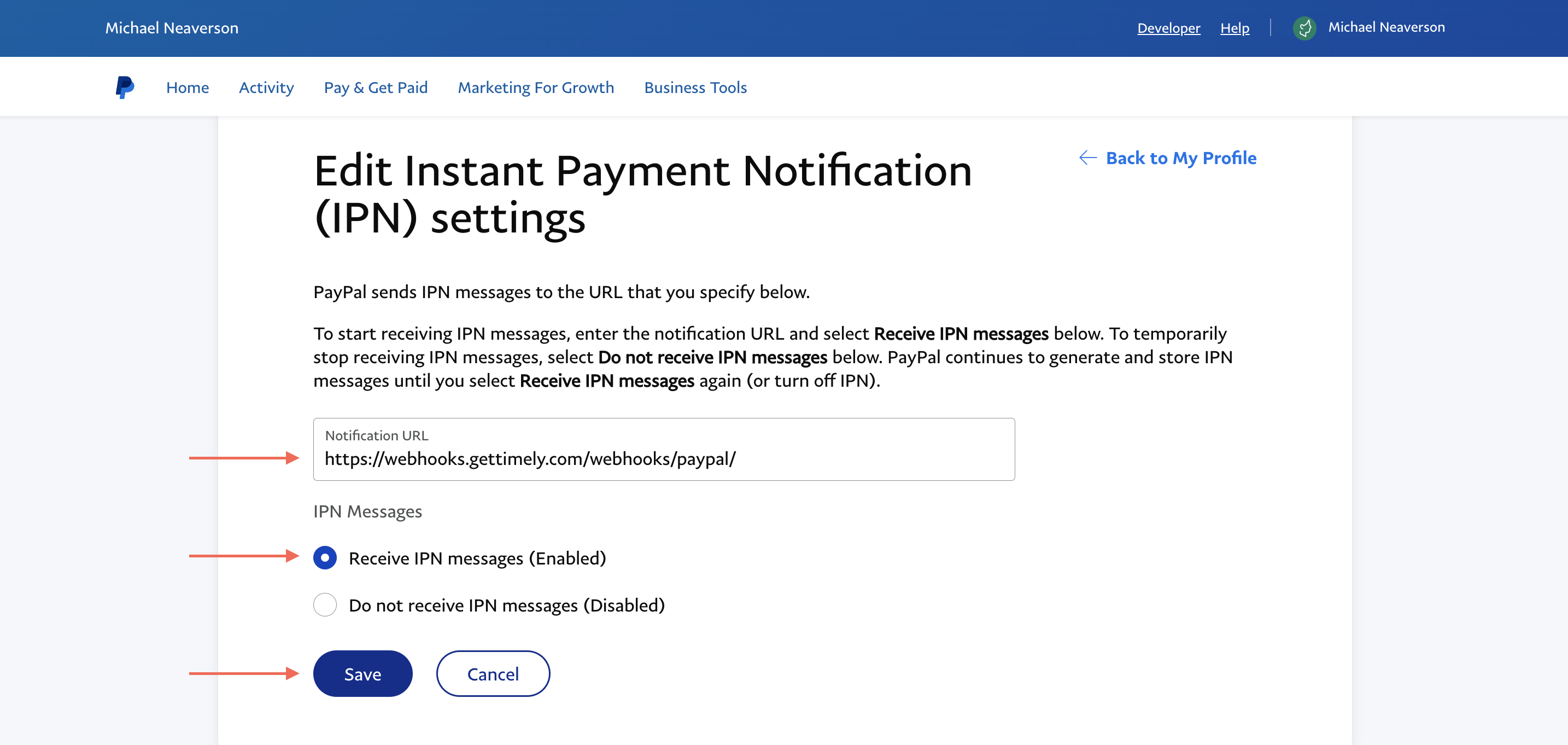The width and height of the screenshot is (1568, 745).
Task: Open the Activity menu item
Action: click(266, 87)
